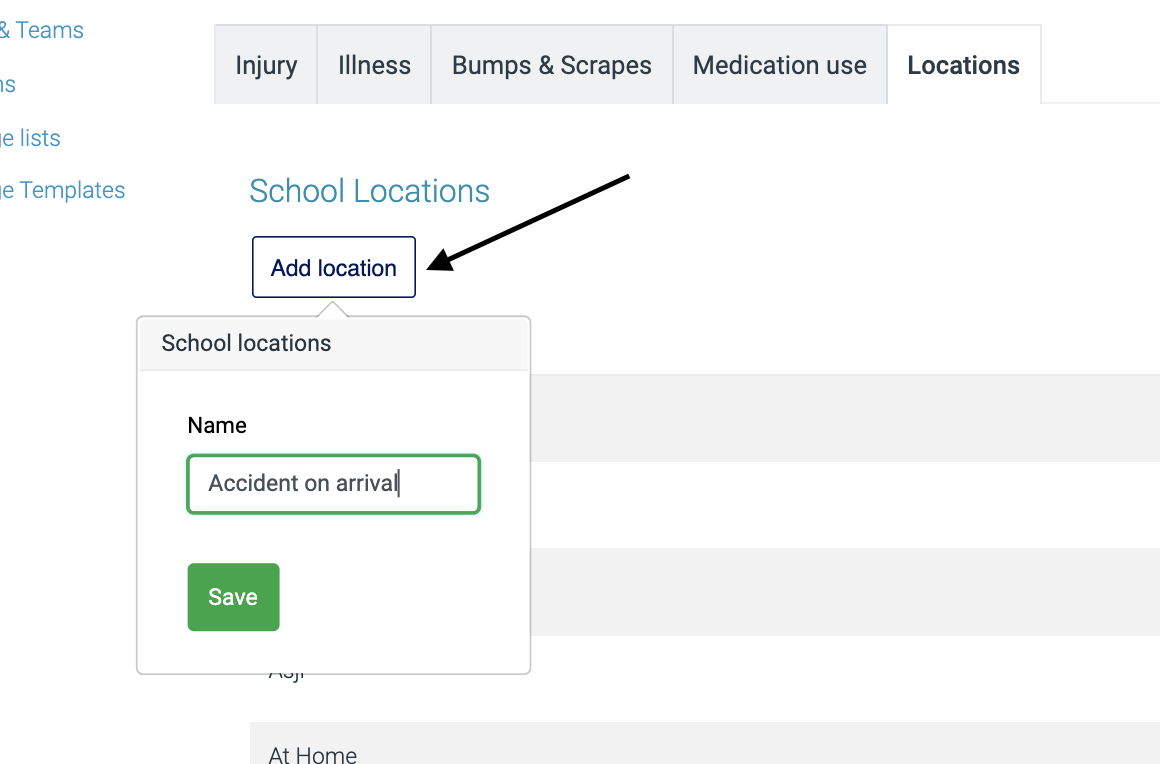Save the new school location

point(233,596)
